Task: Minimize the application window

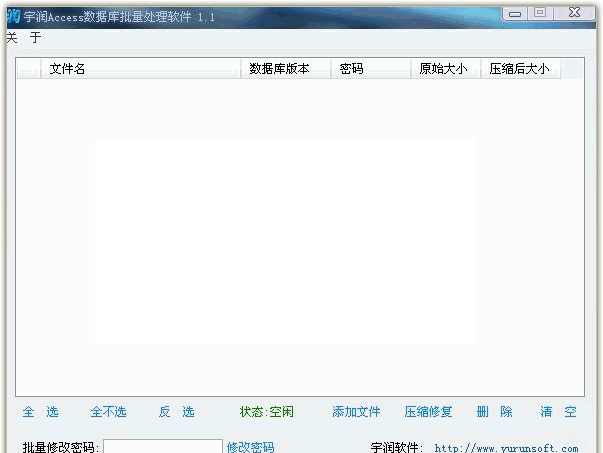Action: (516, 13)
